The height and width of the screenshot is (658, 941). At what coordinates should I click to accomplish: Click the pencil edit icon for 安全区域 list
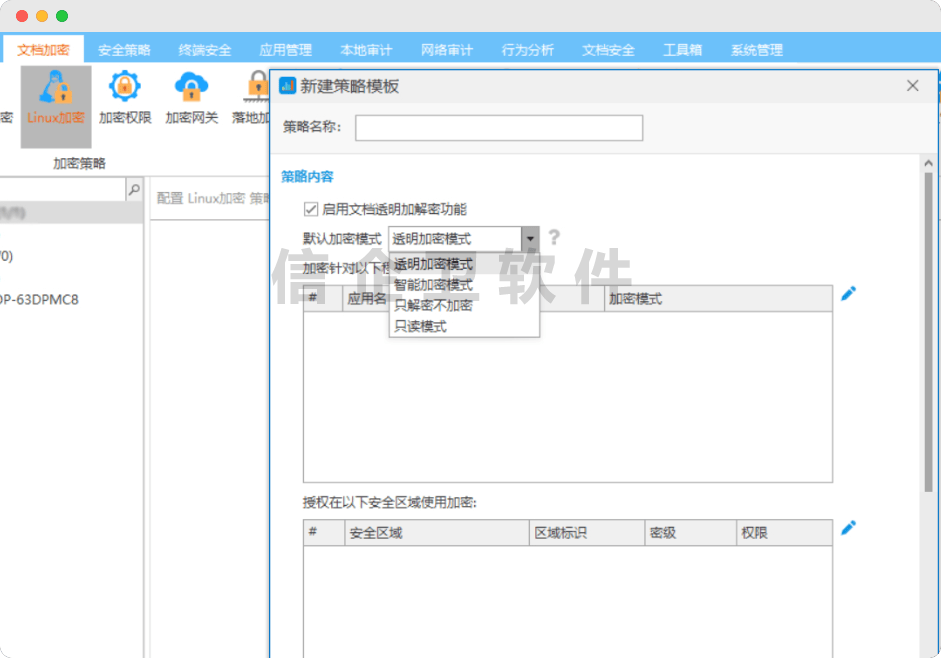point(848,532)
